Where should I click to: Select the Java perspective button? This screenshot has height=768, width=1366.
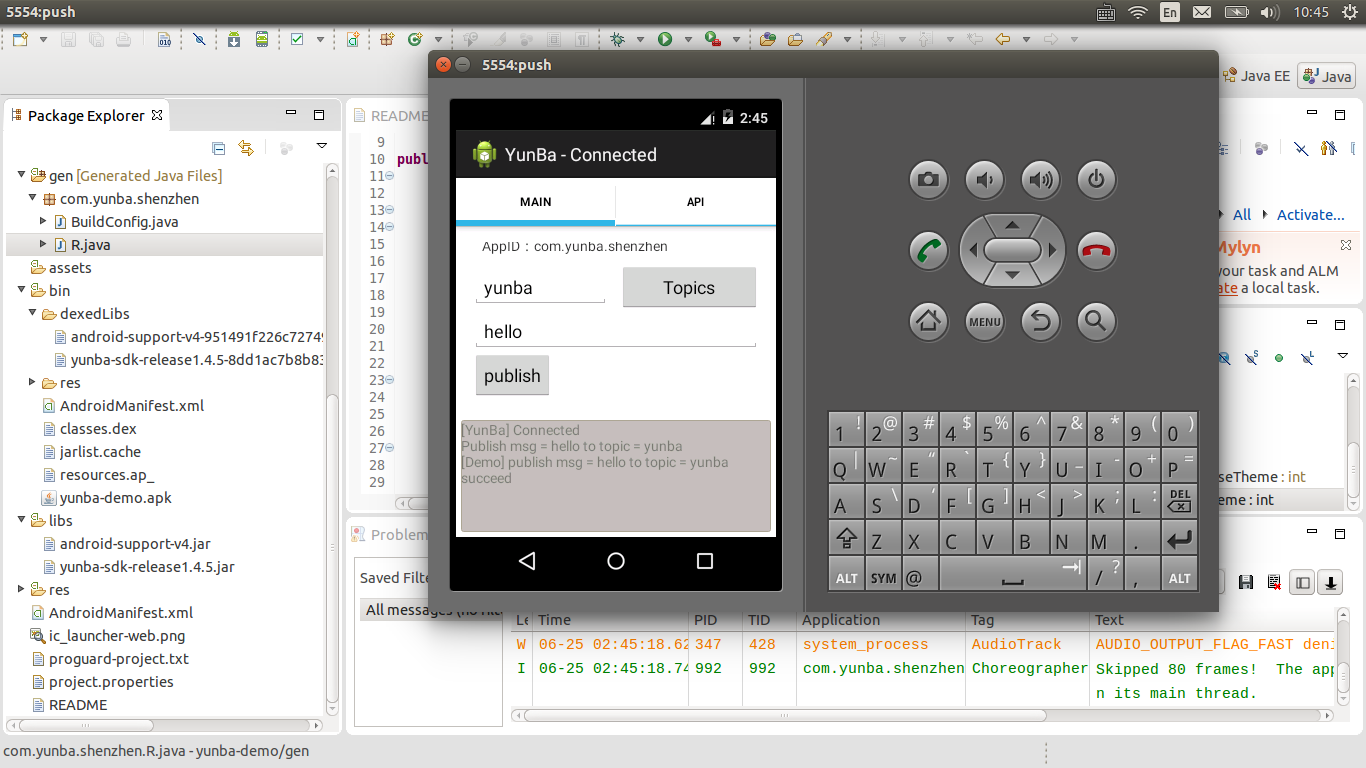click(x=1326, y=76)
